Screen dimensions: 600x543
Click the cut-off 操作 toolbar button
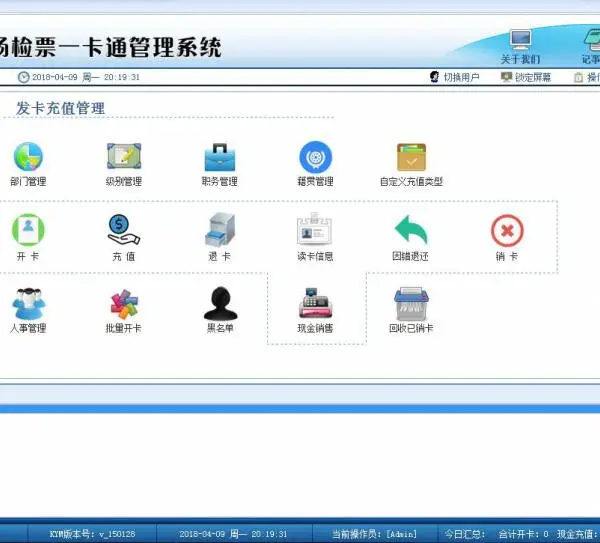587,78
